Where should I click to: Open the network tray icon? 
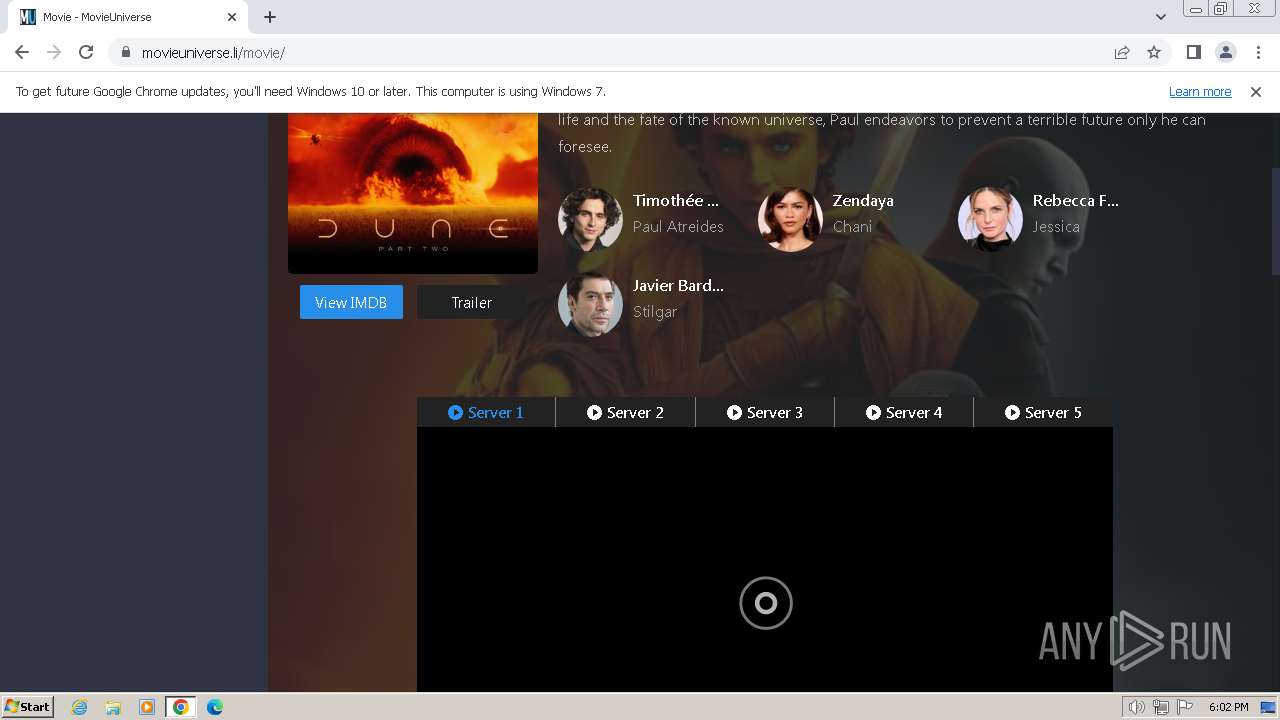[1161, 707]
